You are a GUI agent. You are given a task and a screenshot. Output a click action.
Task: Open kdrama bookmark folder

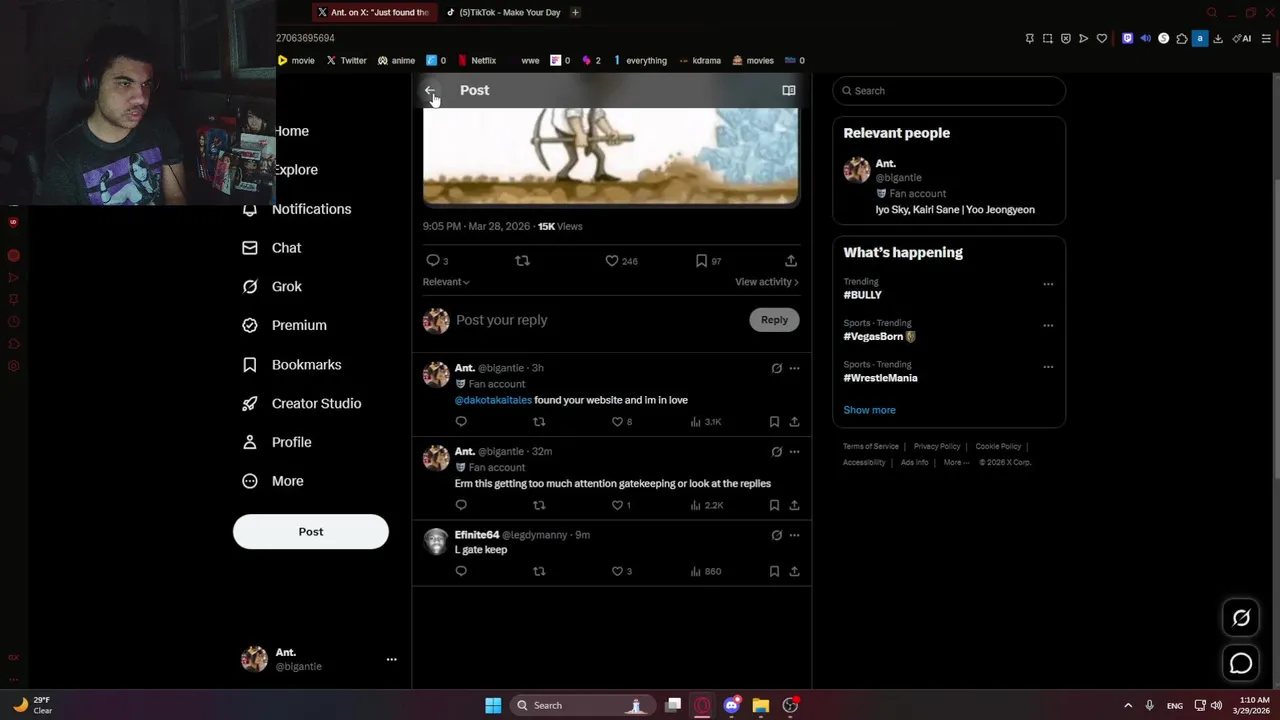click(700, 60)
